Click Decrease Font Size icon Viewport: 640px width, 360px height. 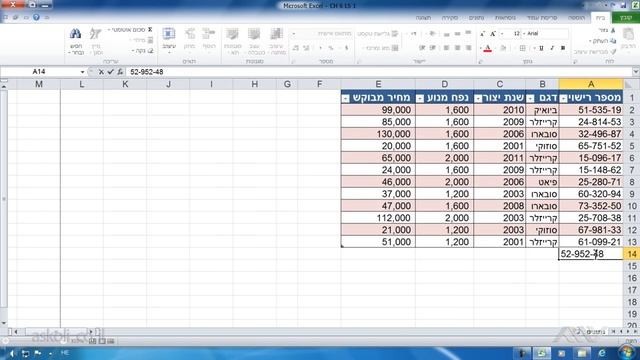(x=482, y=33)
